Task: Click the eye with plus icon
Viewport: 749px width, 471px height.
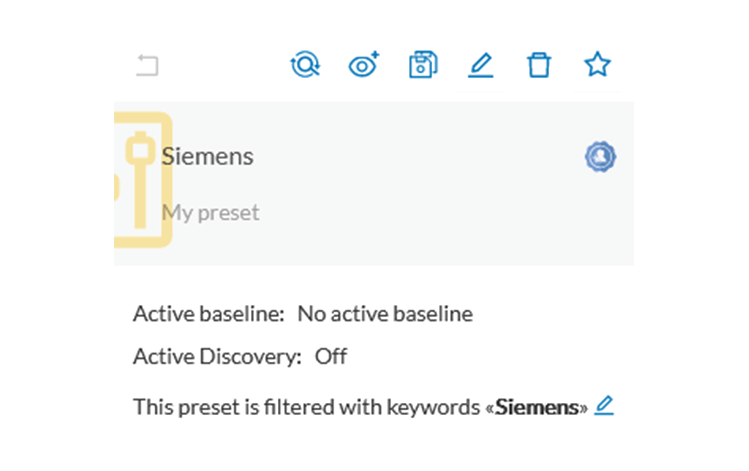Action: [364, 64]
